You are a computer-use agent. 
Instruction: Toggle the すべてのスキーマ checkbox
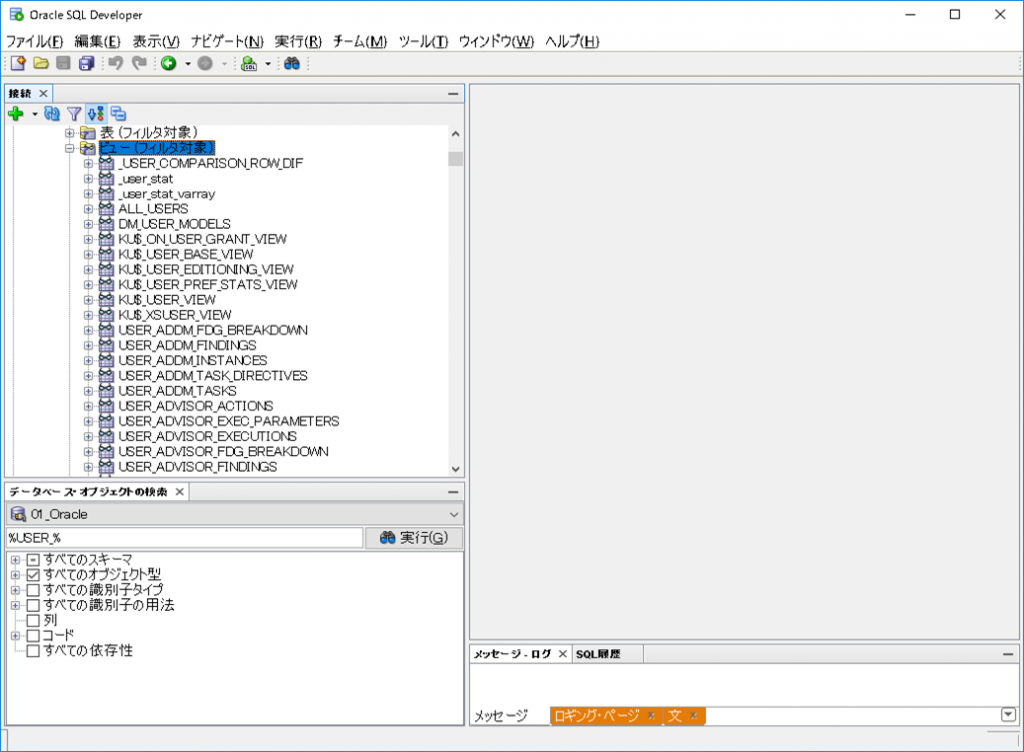33,560
